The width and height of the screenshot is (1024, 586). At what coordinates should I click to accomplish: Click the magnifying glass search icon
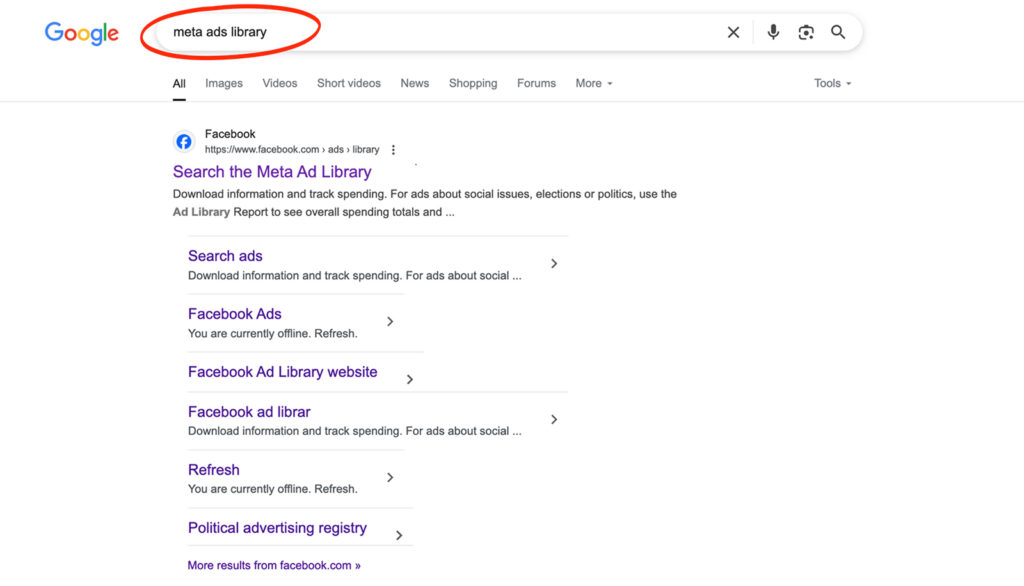(838, 32)
